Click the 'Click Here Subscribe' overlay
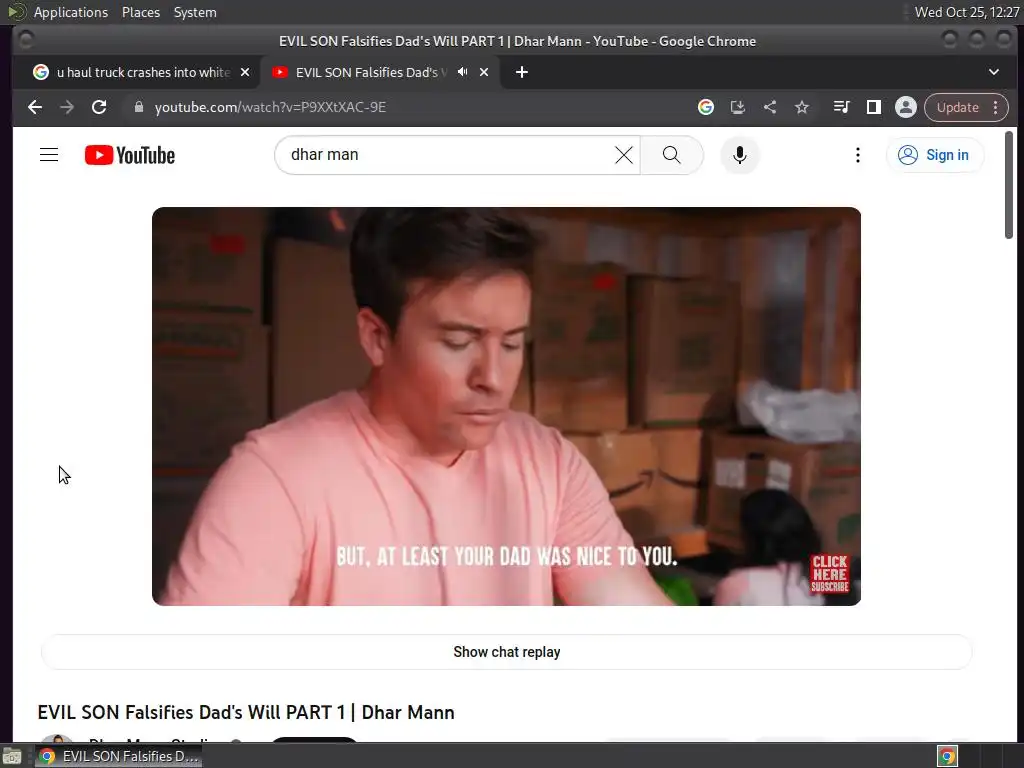The height and width of the screenshot is (768, 1024). pos(830,574)
